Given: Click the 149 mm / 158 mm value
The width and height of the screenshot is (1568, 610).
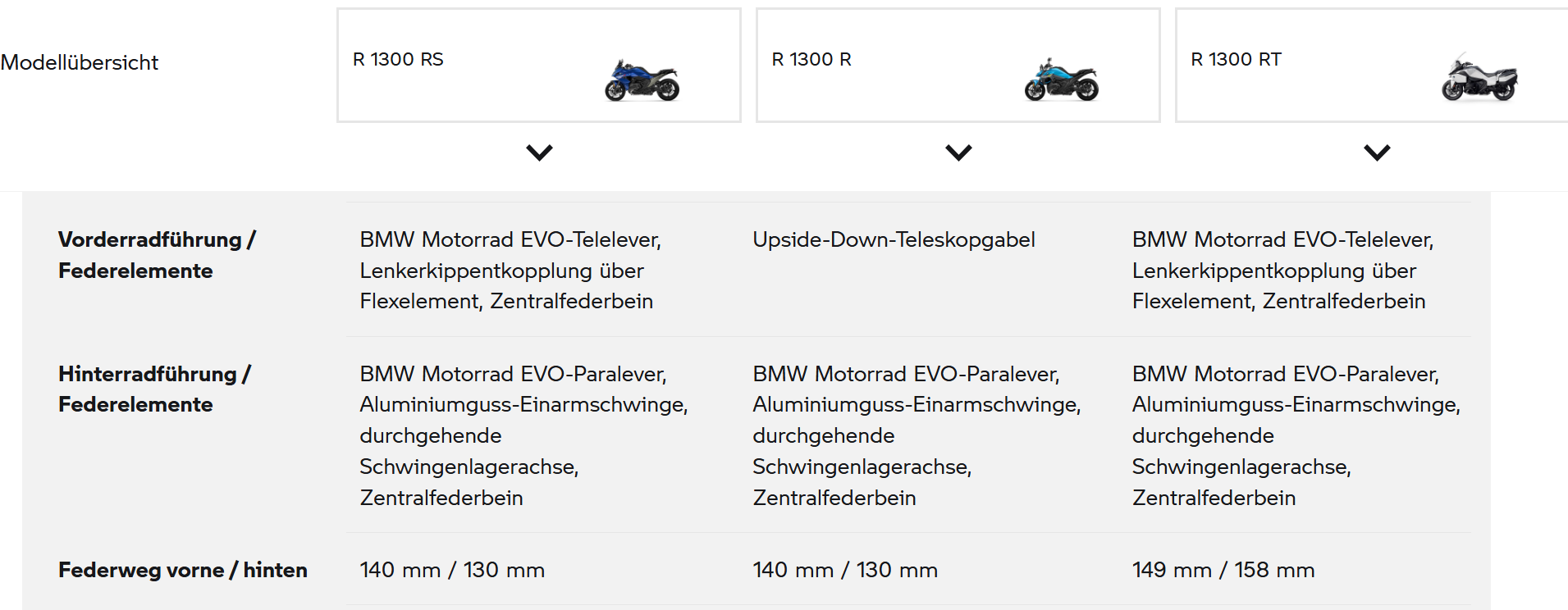Looking at the screenshot, I should pos(1223,570).
